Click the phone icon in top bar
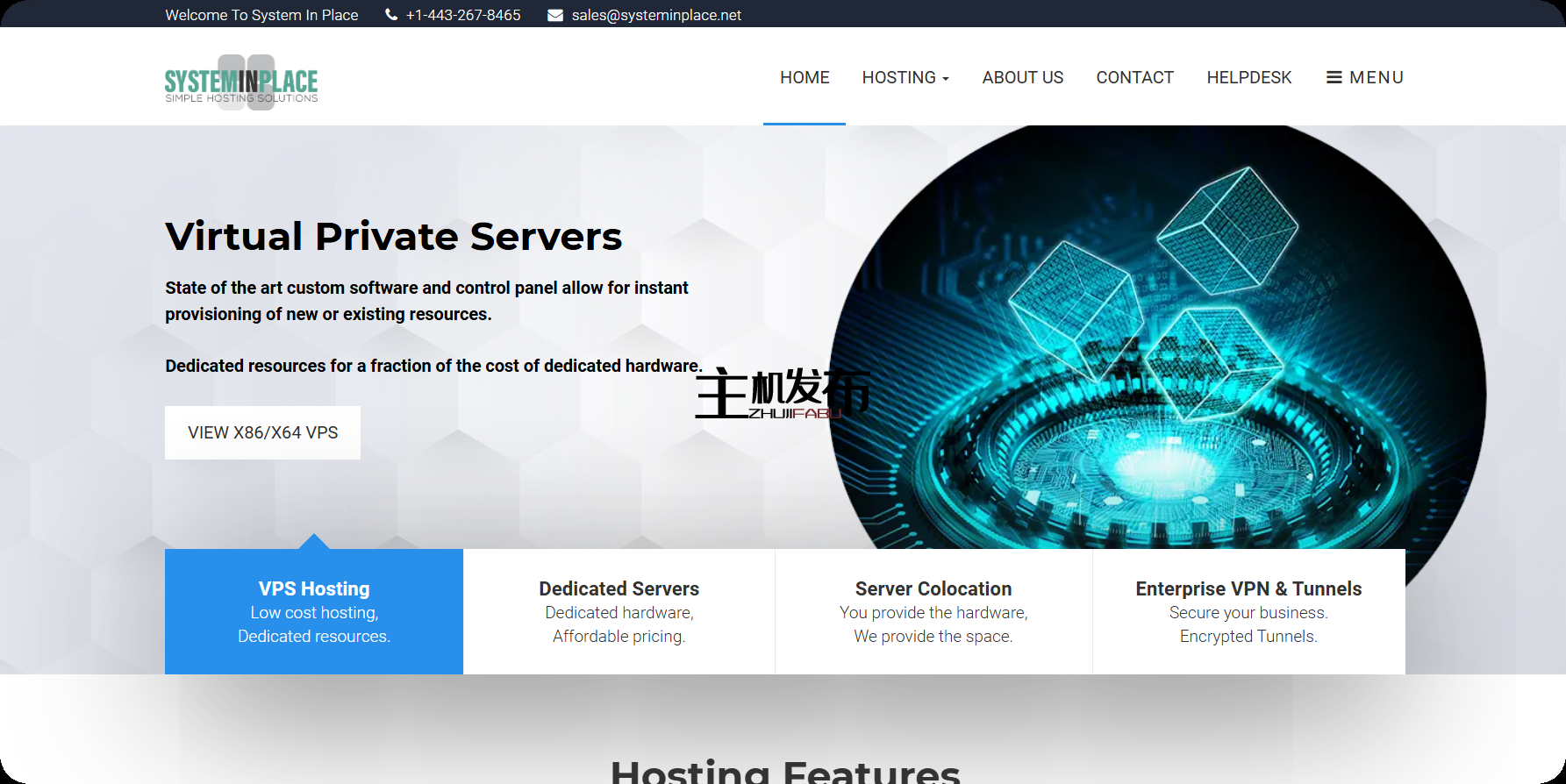Image resolution: width=1566 pixels, height=784 pixels. (x=391, y=15)
